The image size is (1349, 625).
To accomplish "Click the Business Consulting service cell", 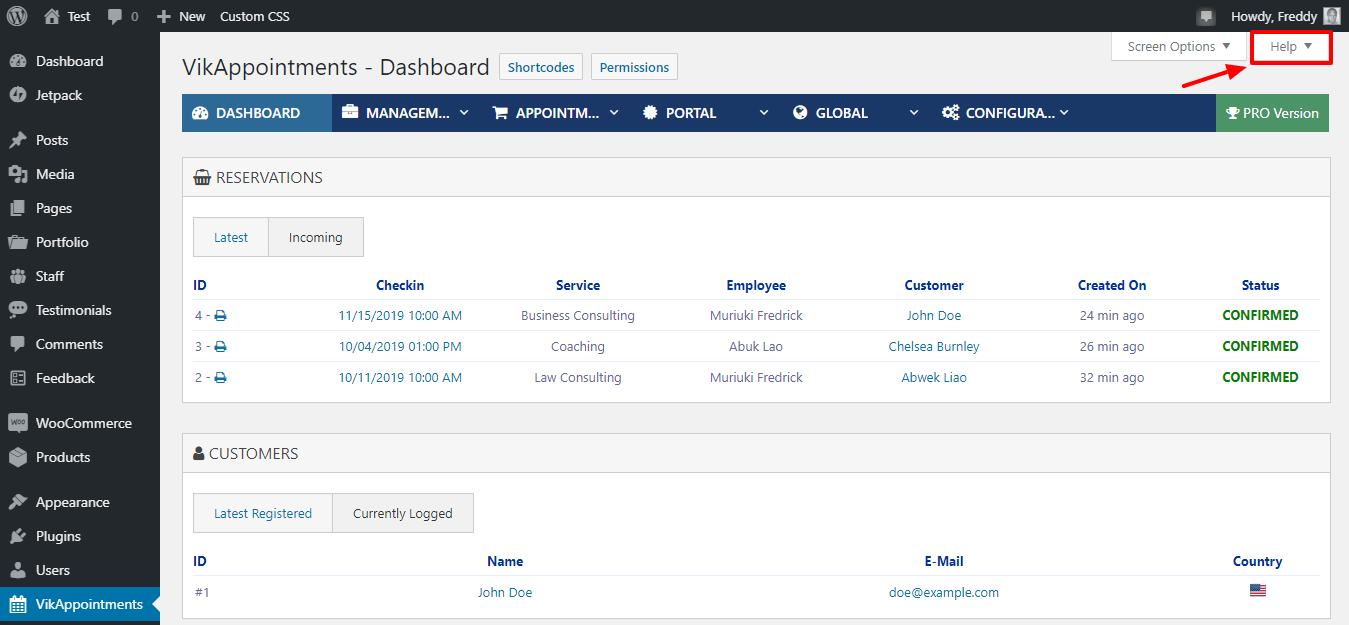I will point(578,315).
